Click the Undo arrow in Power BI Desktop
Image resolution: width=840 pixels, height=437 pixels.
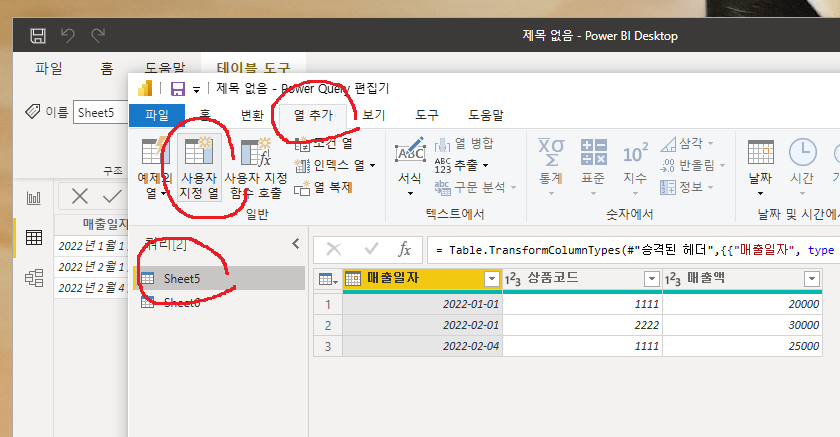pyautogui.click(x=68, y=36)
